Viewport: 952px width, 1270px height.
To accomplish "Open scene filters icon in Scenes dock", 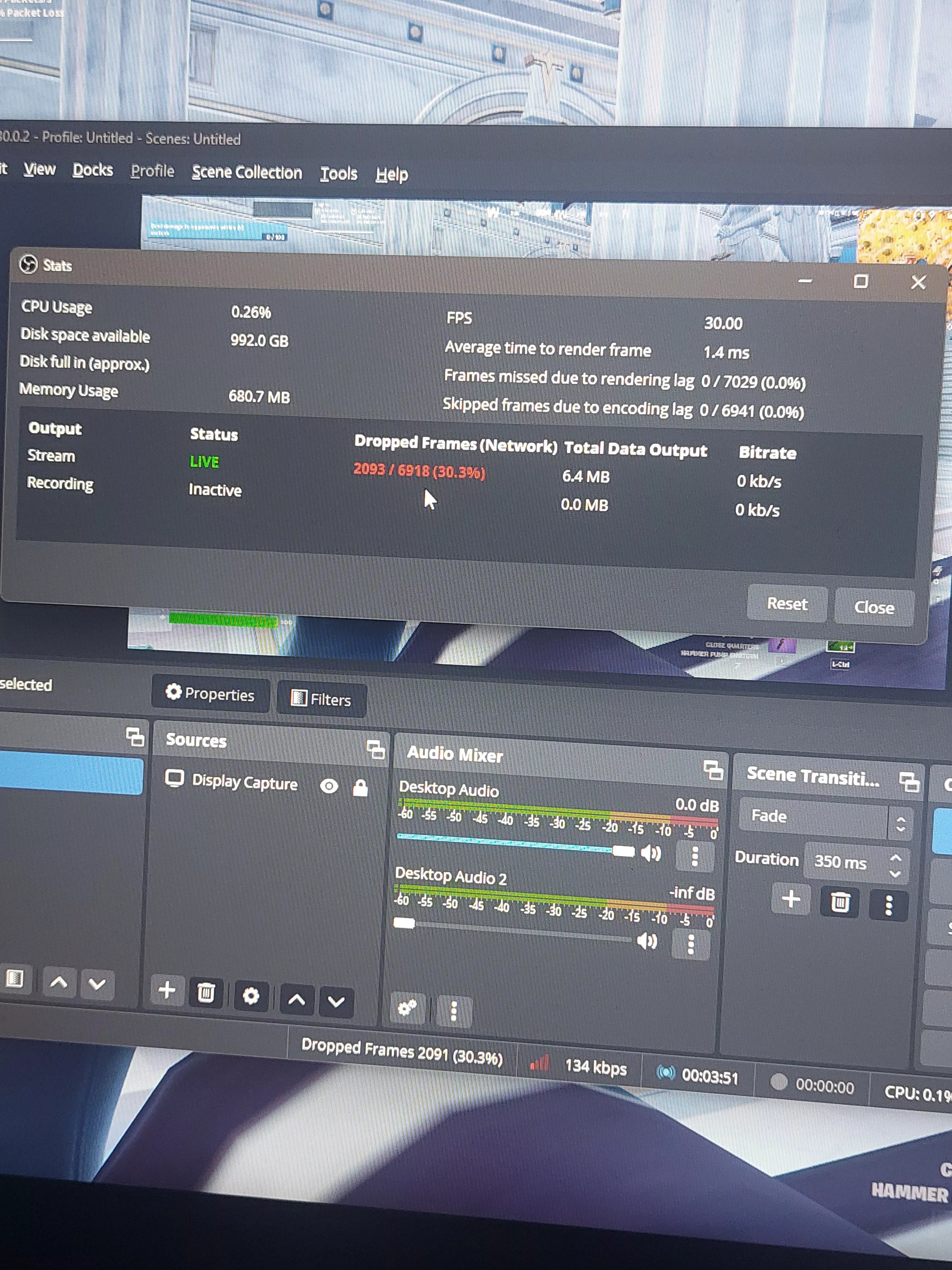I will tap(15, 978).
